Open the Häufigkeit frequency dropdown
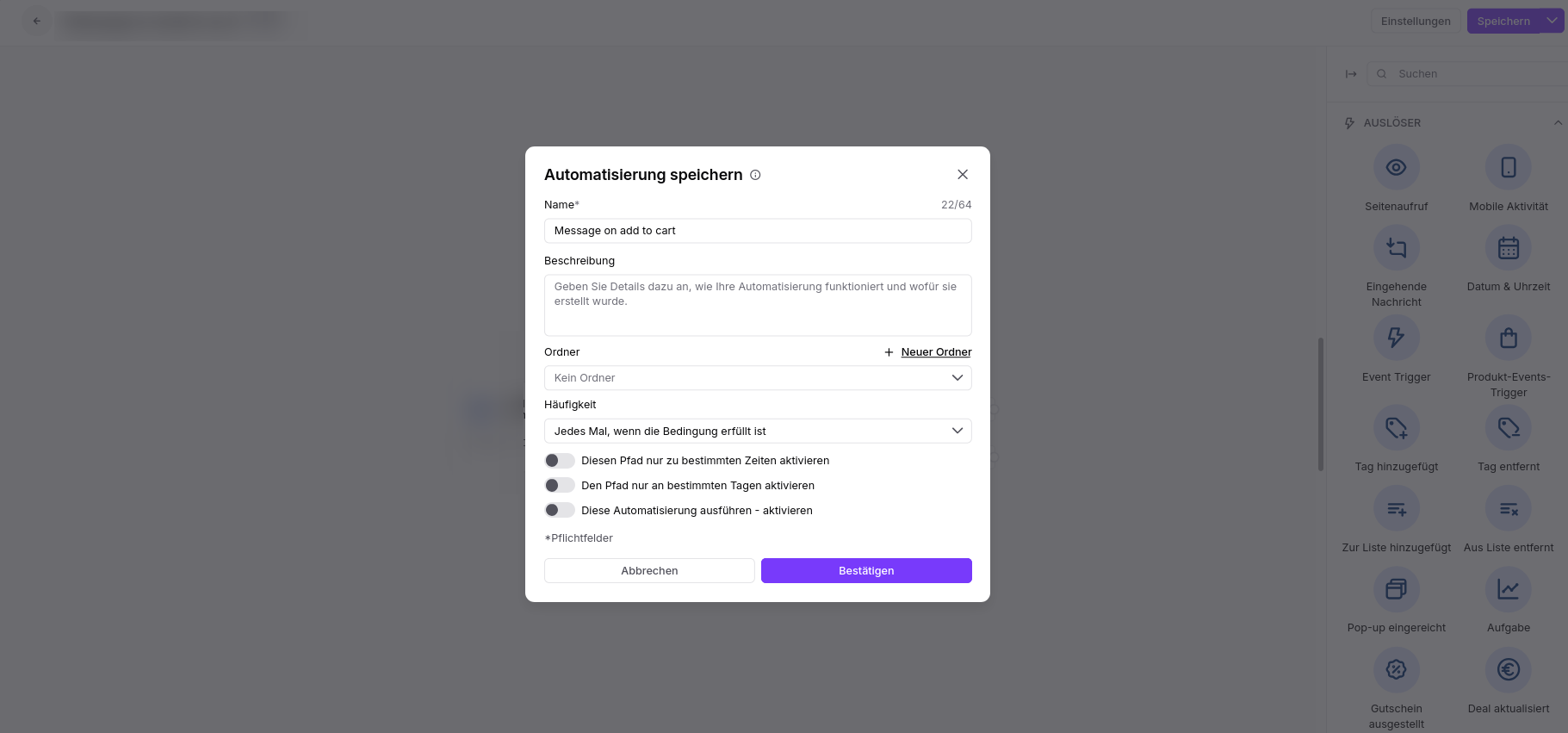Image resolution: width=1568 pixels, height=733 pixels. (758, 431)
